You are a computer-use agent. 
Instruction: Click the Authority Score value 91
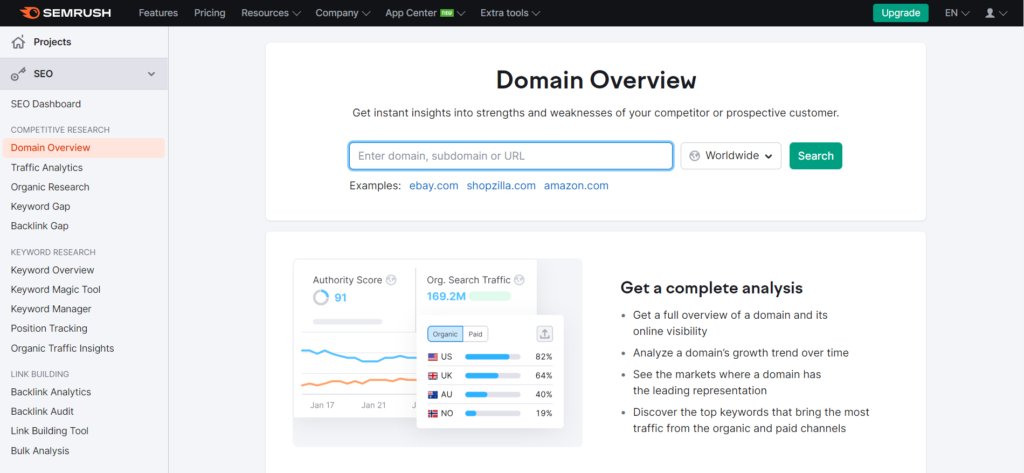click(x=340, y=298)
